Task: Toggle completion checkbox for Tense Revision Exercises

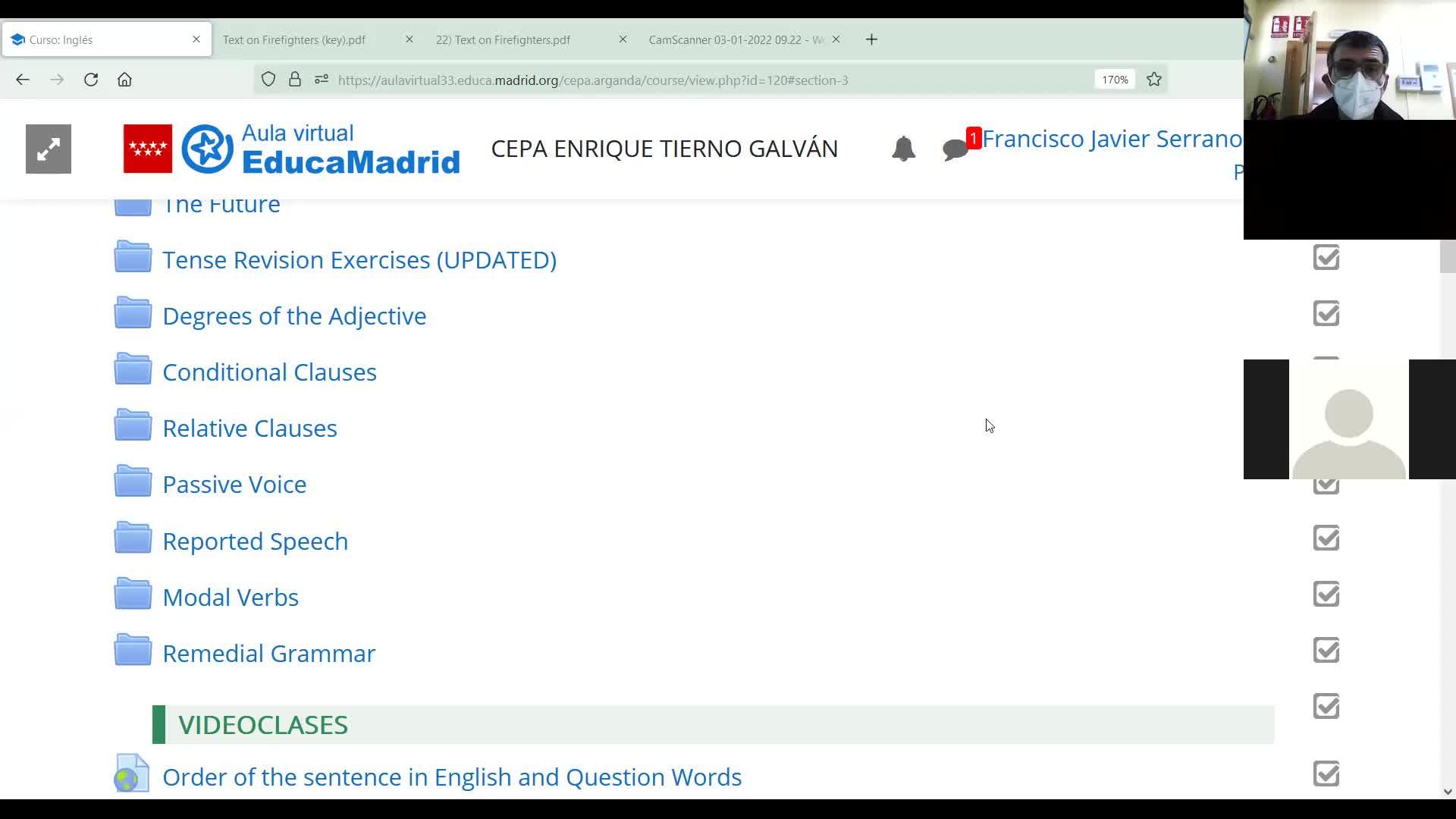Action: 1326,258
